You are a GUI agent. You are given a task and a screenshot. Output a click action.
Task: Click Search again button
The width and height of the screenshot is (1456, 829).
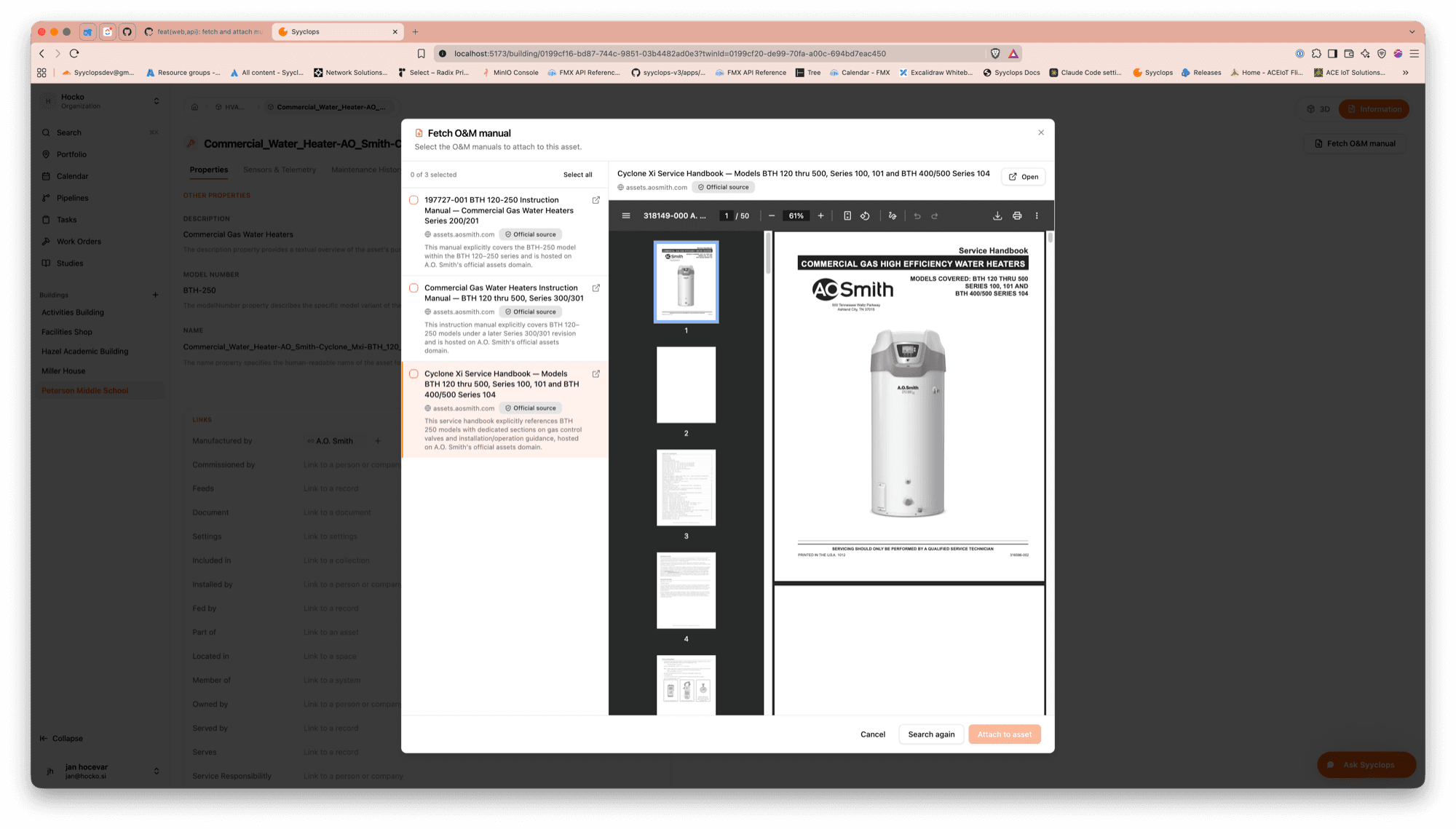(x=931, y=734)
